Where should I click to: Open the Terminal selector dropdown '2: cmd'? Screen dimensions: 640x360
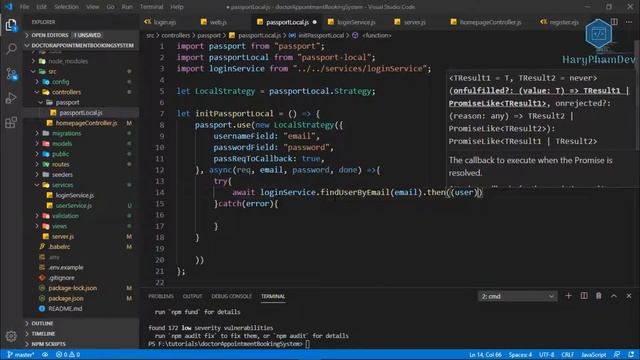point(517,296)
